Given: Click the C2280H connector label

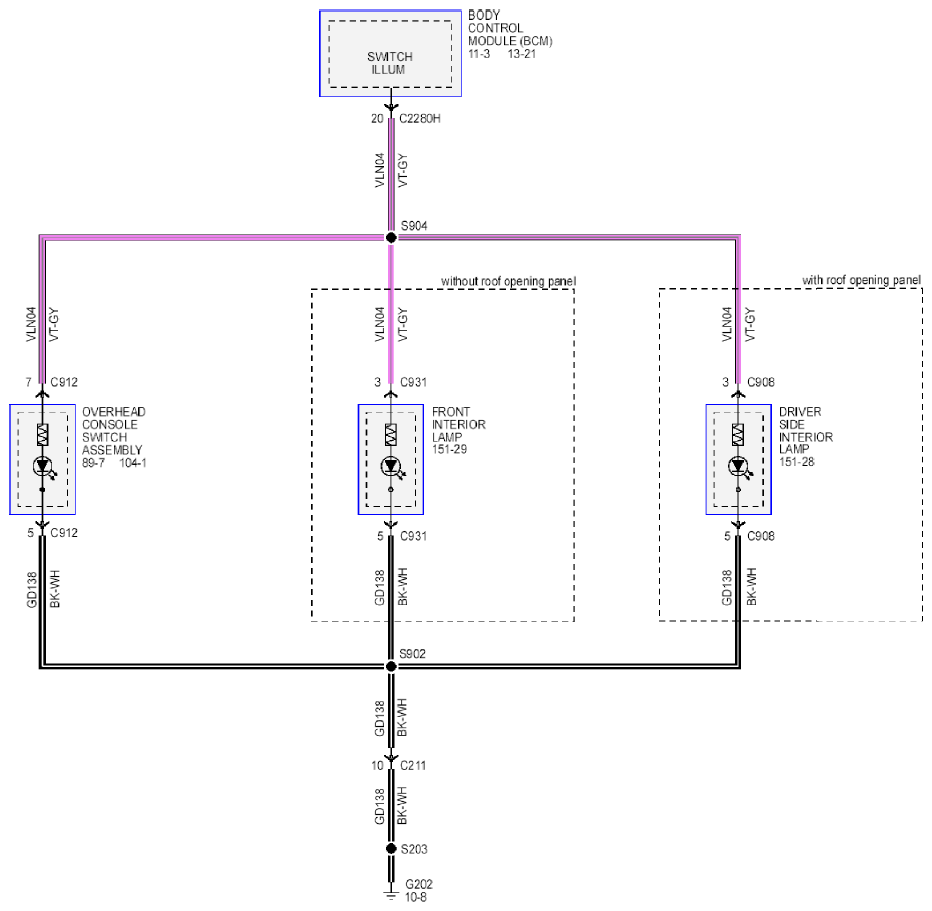Looking at the screenshot, I should [x=420, y=119].
